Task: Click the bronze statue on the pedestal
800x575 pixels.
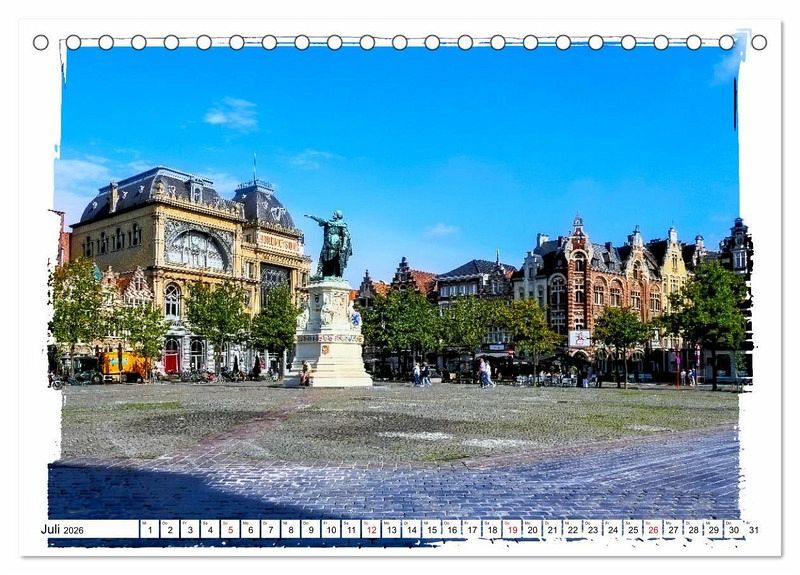Action: [333, 245]
